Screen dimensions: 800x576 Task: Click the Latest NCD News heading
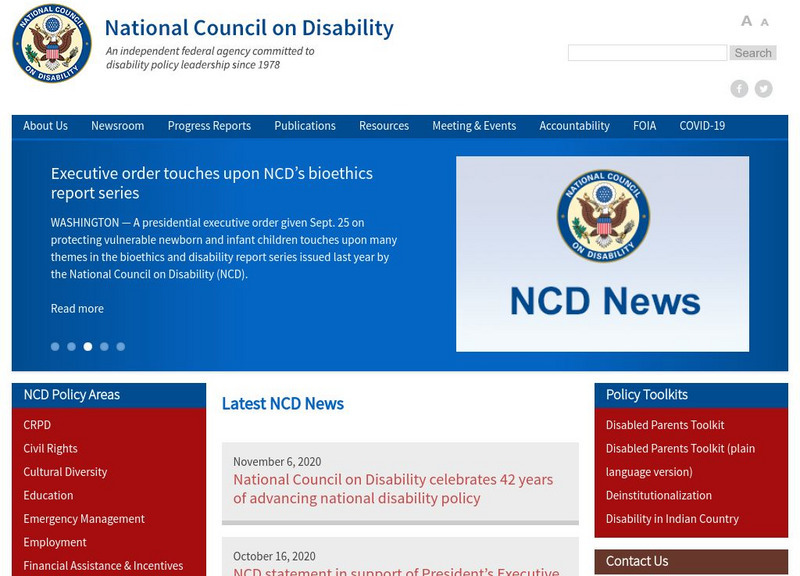(x=283, y=404)
